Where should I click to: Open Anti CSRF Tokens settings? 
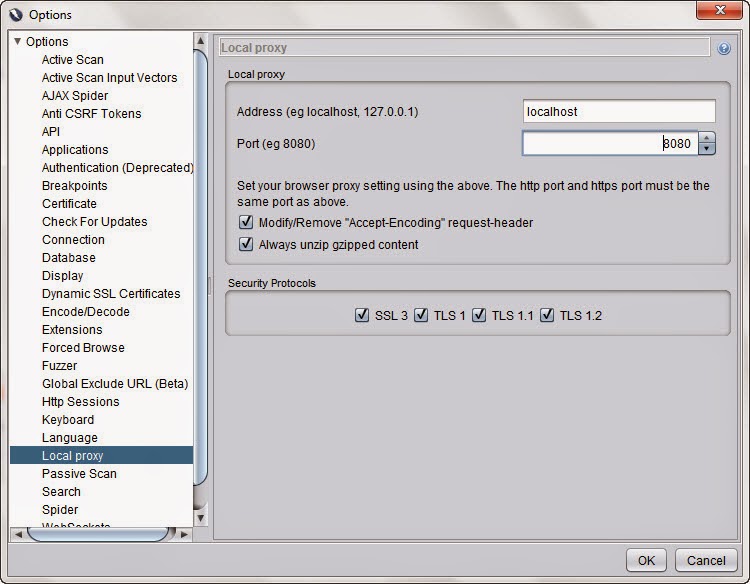tap(92, 114)
